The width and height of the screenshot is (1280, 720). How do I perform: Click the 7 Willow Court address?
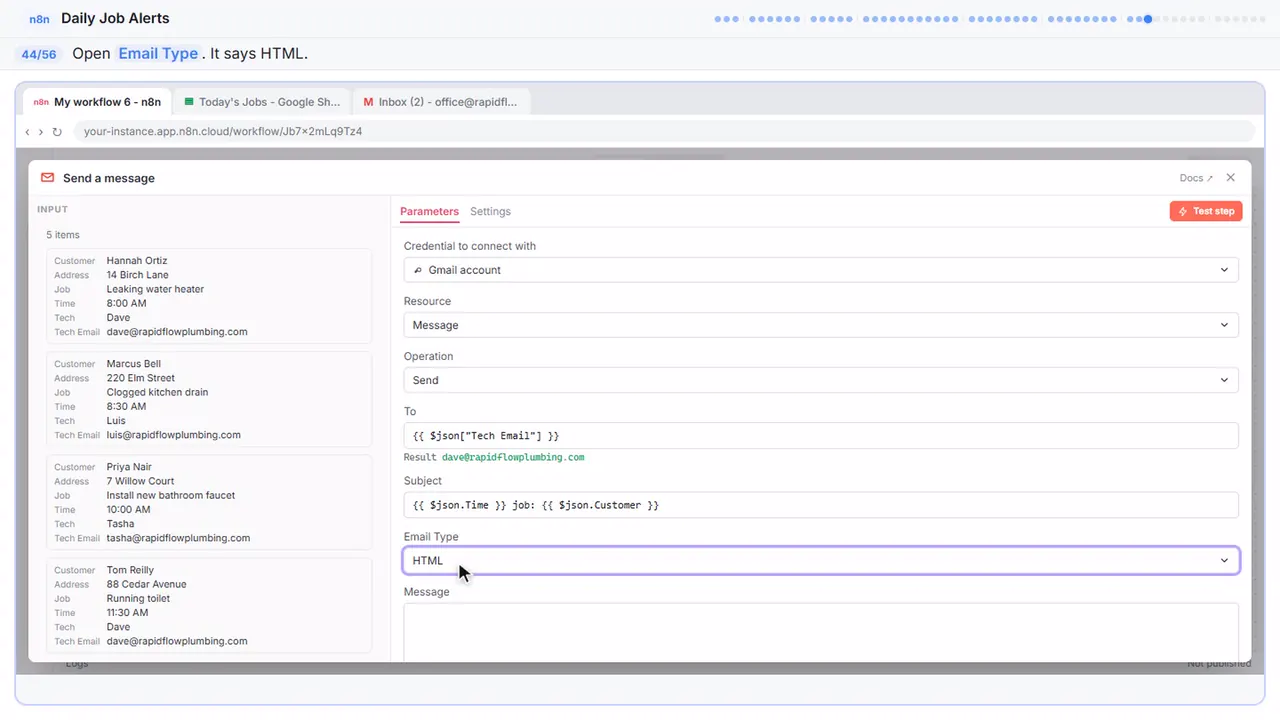tap(141, 481)
